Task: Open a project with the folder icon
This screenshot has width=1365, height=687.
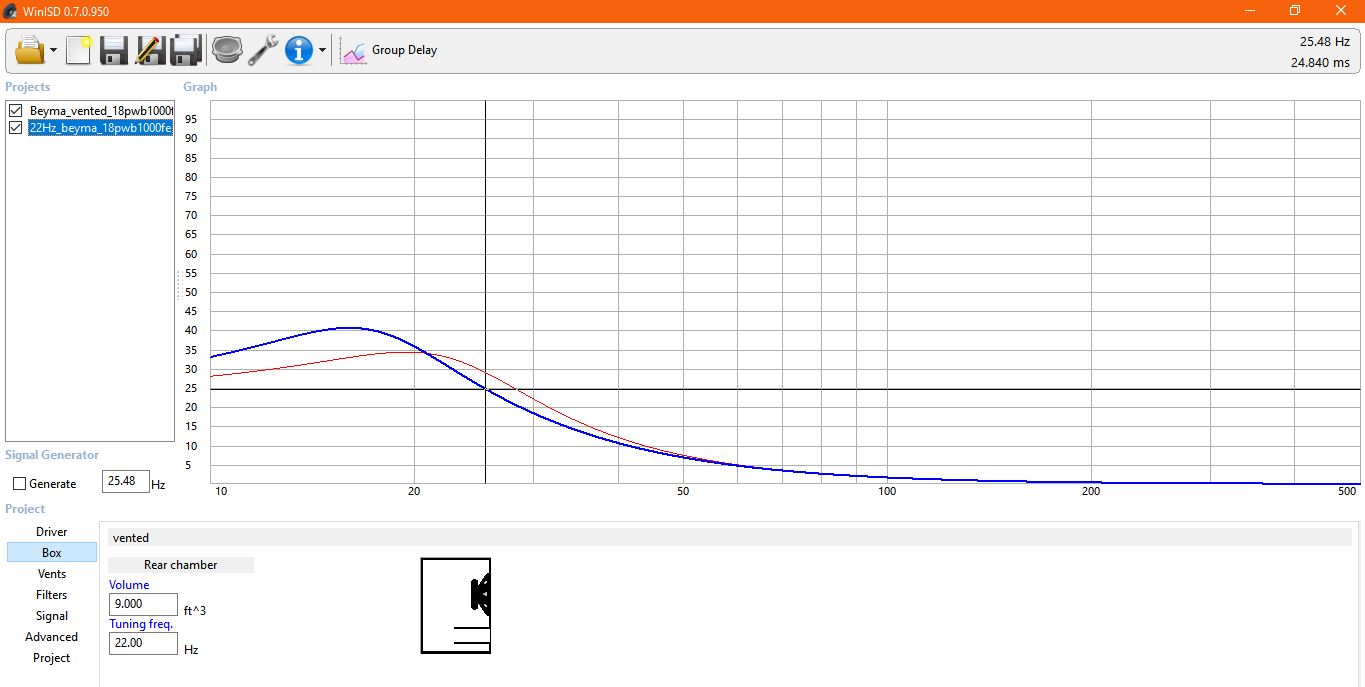Action: pyautogui.click(x=30, y=50)
